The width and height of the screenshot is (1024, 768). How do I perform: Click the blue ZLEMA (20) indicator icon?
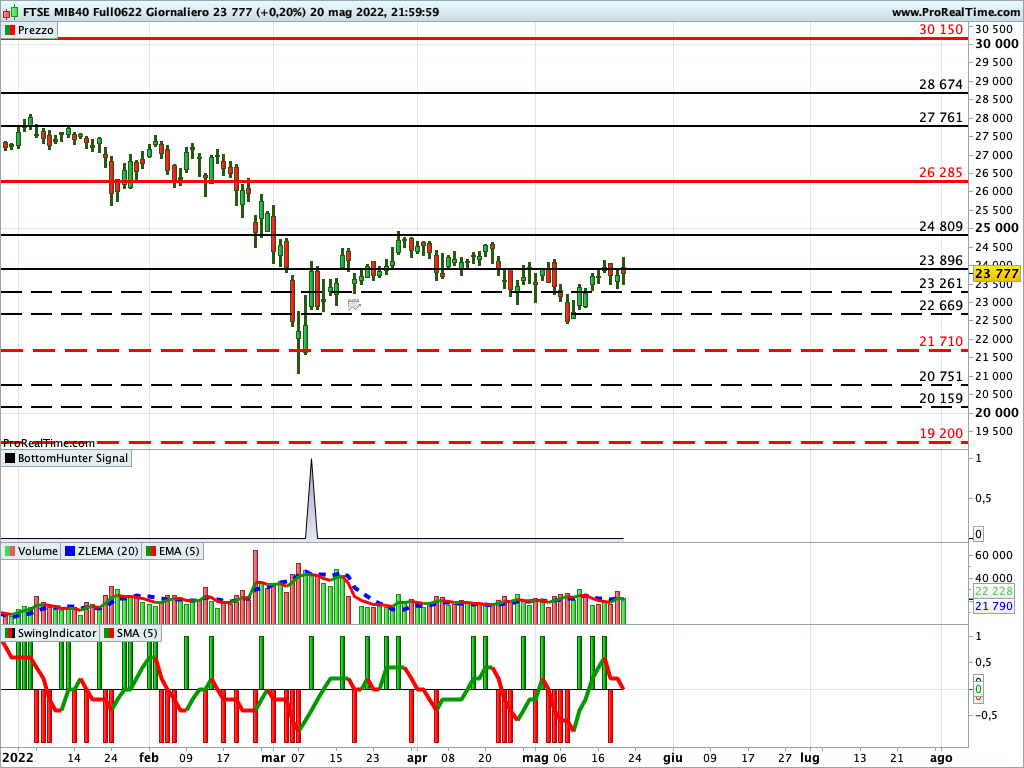click(69, 550)
